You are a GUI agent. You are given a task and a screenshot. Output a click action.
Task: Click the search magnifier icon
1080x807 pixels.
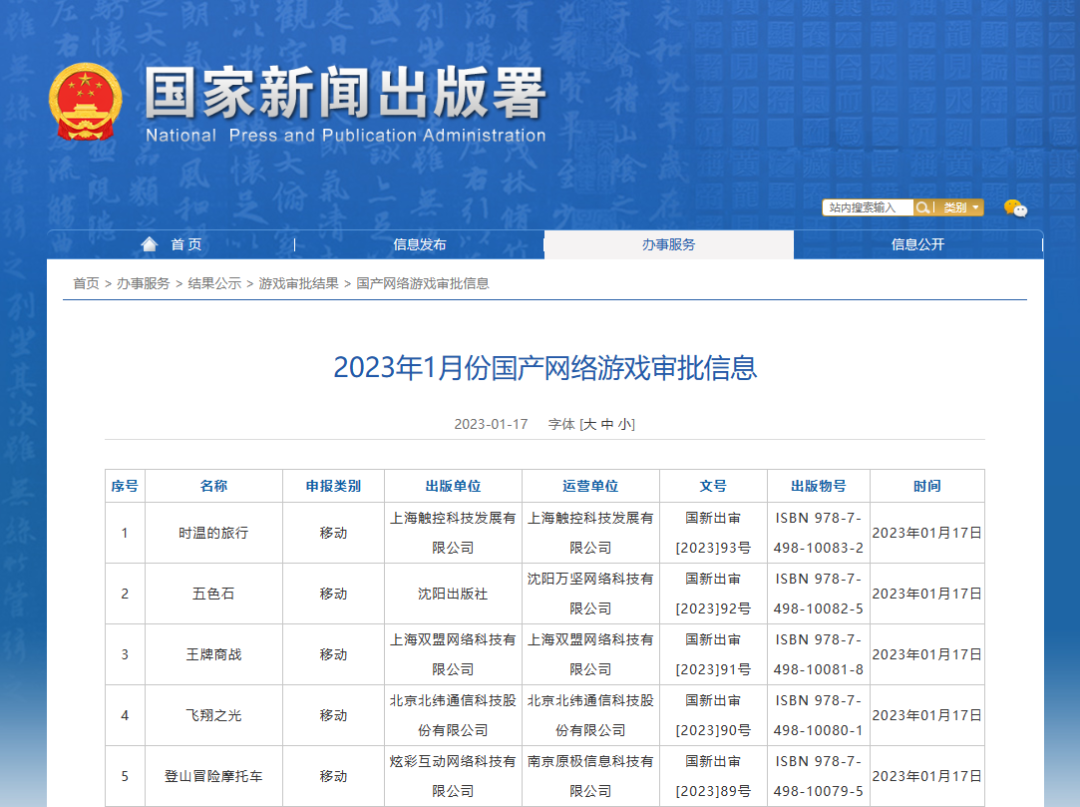pyautogui.click(x=922, y=207)
